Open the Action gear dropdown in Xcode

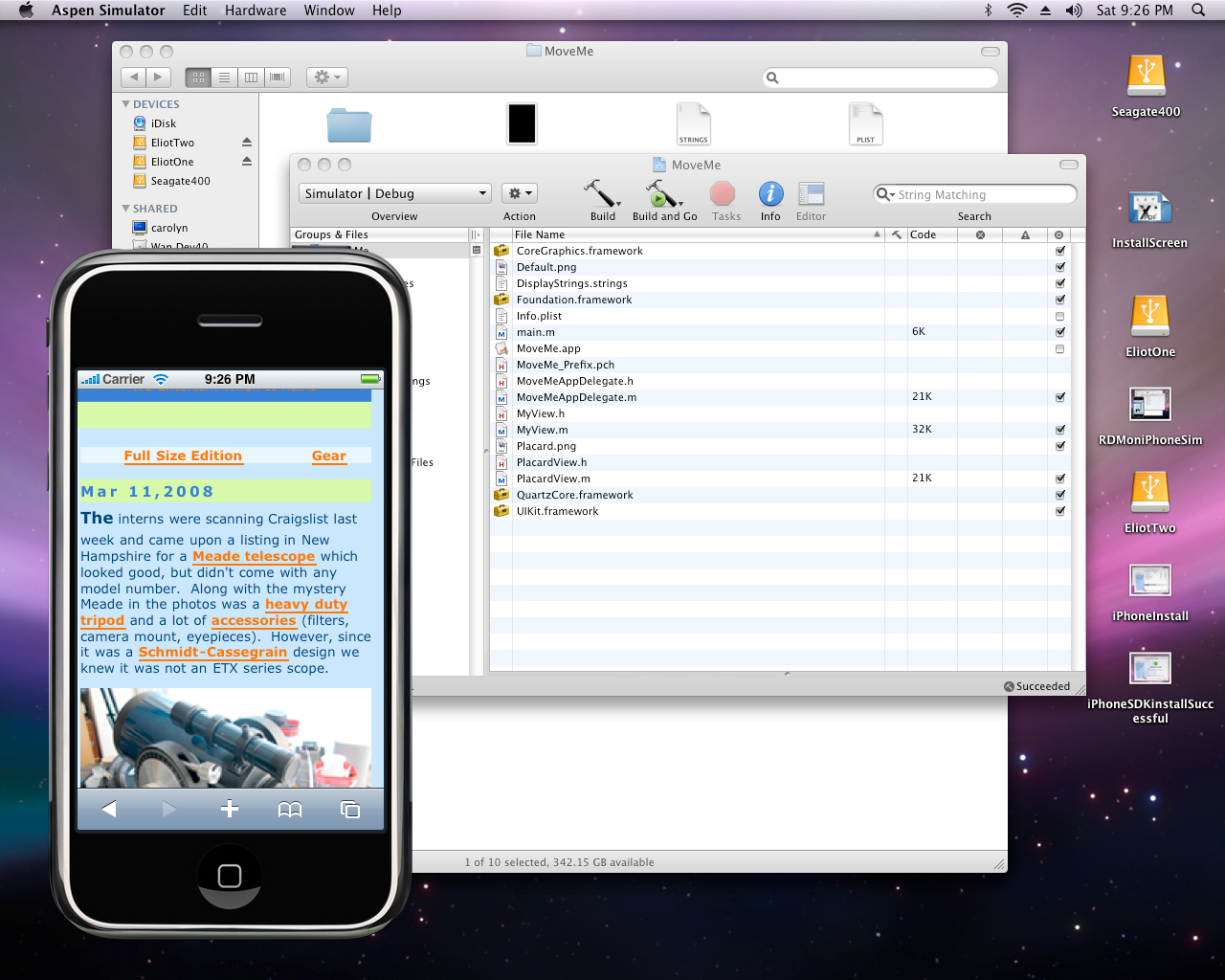[520, 193]
